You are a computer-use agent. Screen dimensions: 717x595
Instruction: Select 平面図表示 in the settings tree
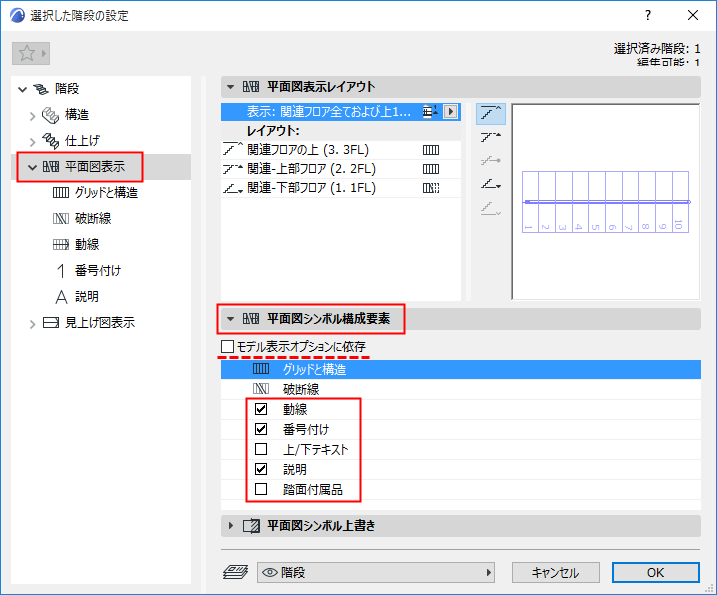tap(95, 167)
